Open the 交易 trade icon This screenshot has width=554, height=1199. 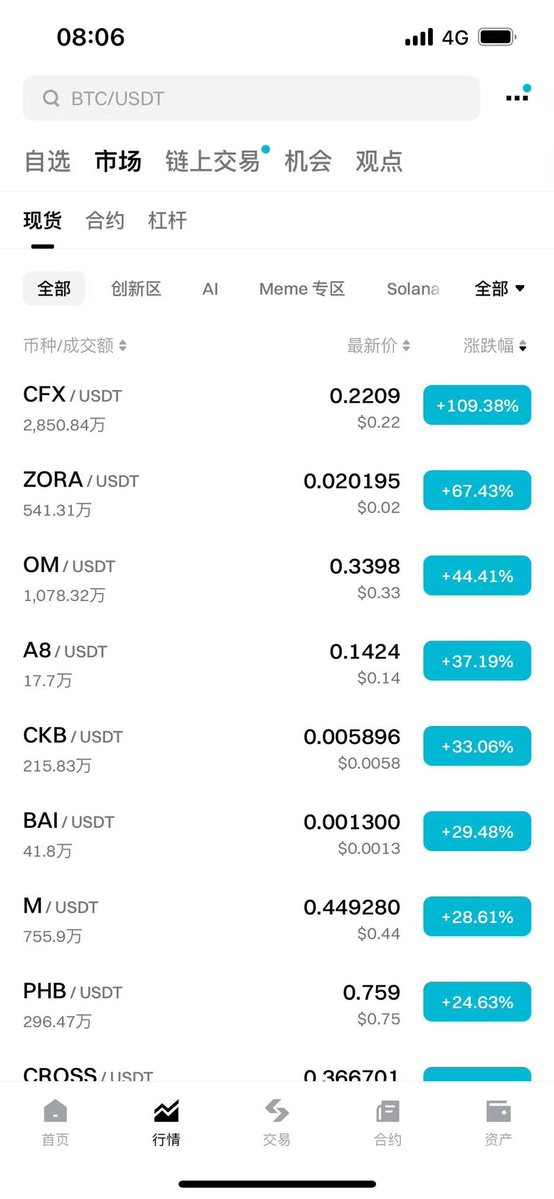click(x=277, y=1111)
